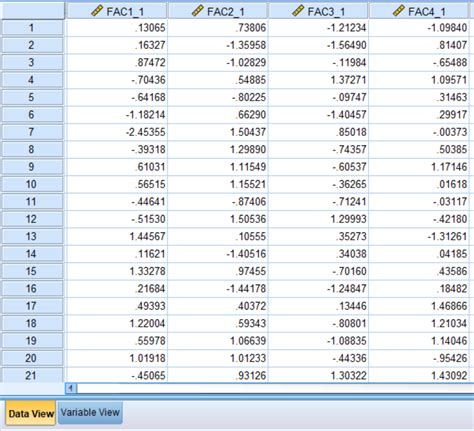Viewport: 474px width, 431px height.
Task: Click cell value .87472
Action: click(117, 62)
